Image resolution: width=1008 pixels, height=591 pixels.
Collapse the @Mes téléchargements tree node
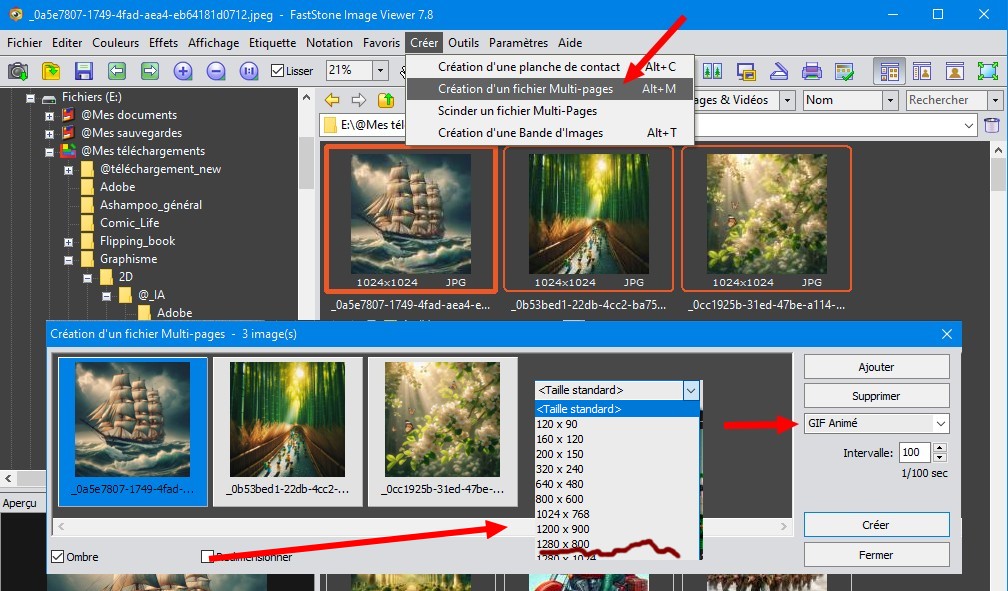coord(49,152)
